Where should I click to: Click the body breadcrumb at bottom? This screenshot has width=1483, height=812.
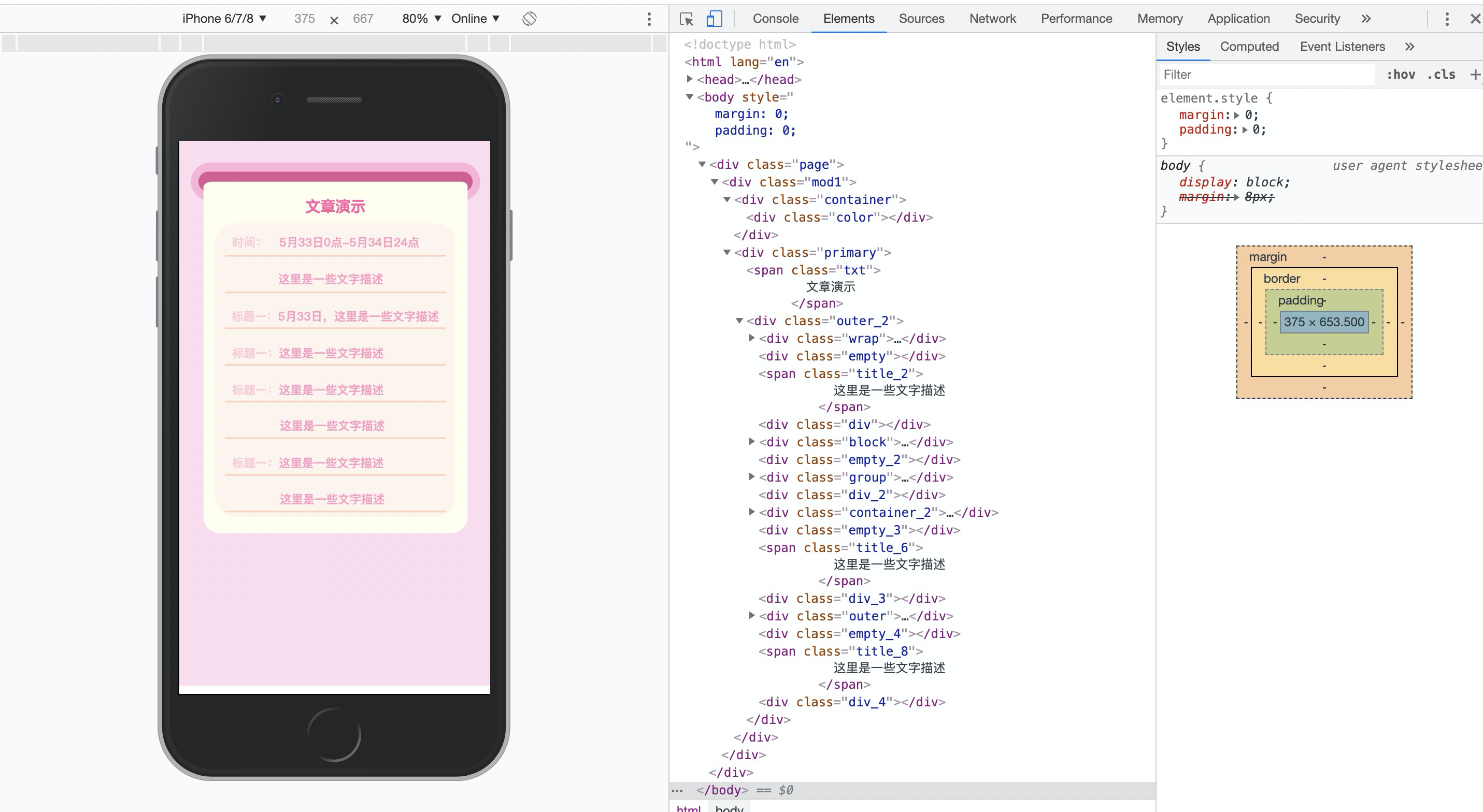tap(729, 807)
